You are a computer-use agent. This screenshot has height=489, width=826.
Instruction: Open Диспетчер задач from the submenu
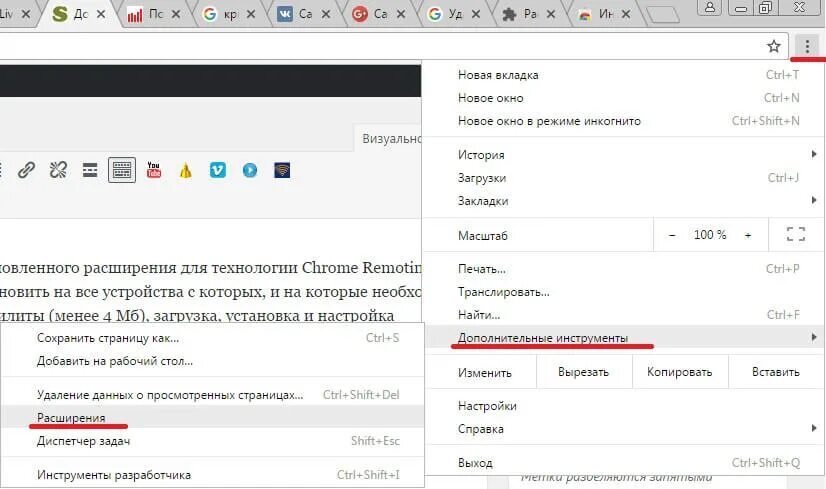[212, 441]
